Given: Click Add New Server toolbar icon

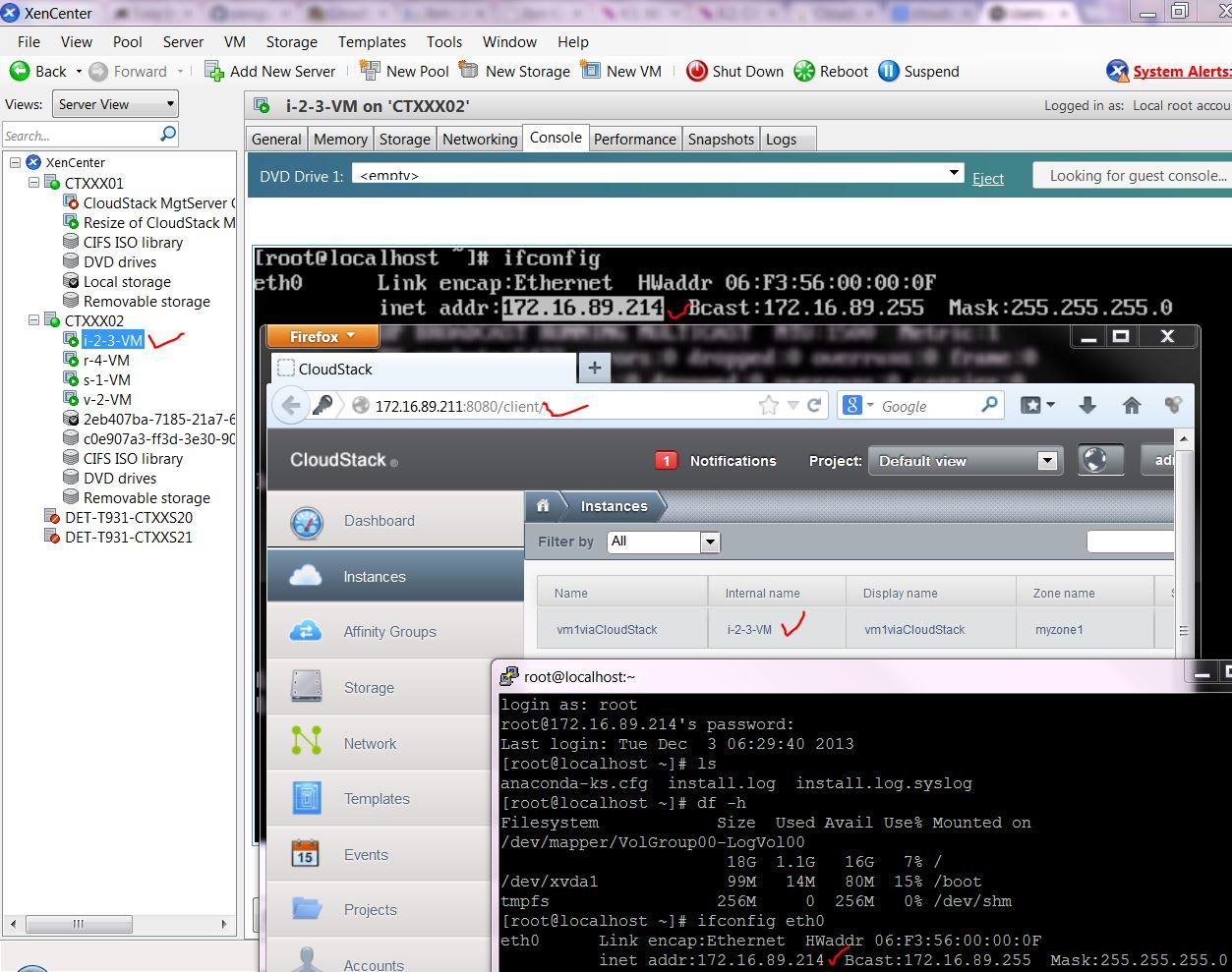Looking at the screenshot, I should point(213,71).
